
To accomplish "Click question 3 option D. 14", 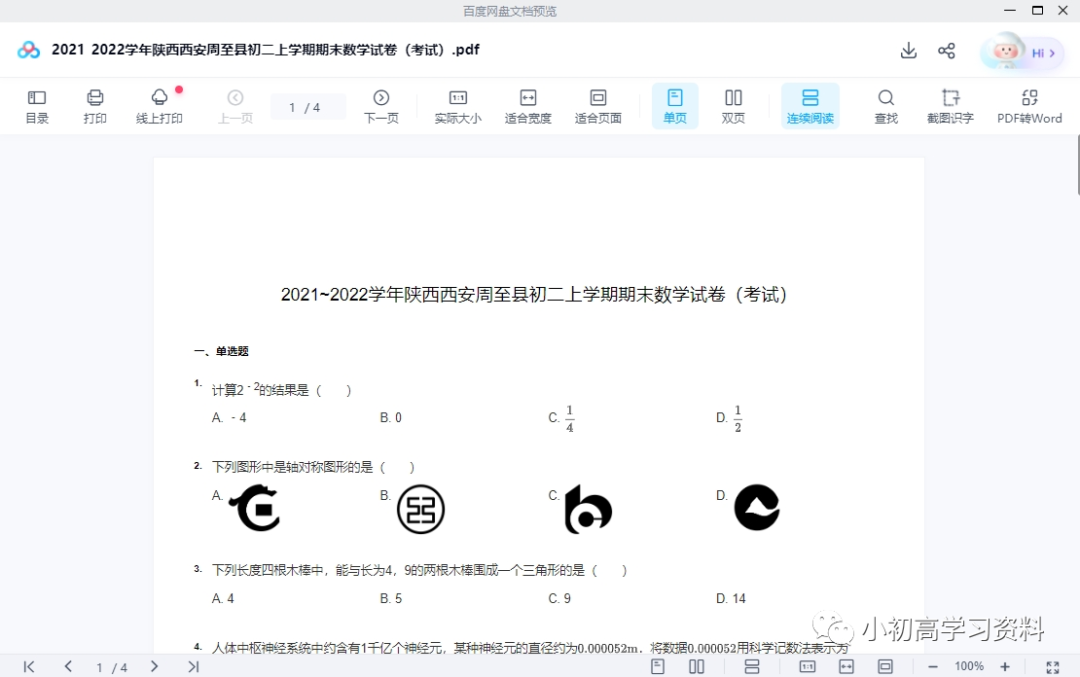I will [731, 598].
